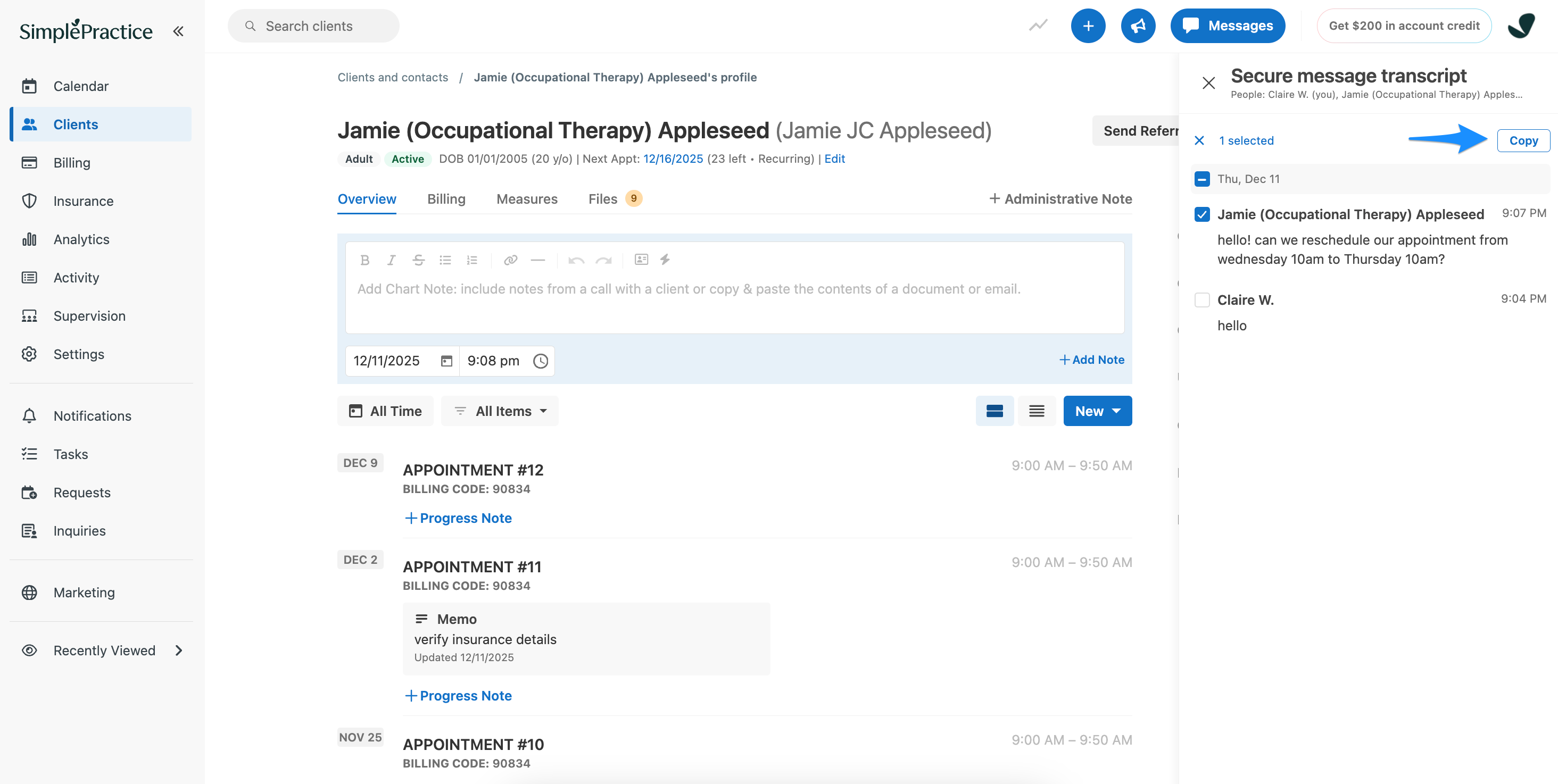Open the All Time date range filter

(385, 411)
